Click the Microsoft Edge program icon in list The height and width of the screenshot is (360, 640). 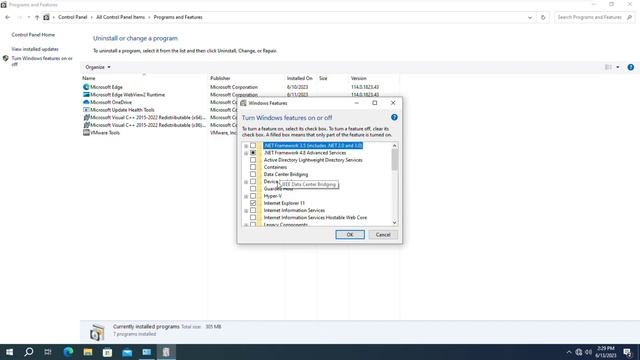pos(86,87)
